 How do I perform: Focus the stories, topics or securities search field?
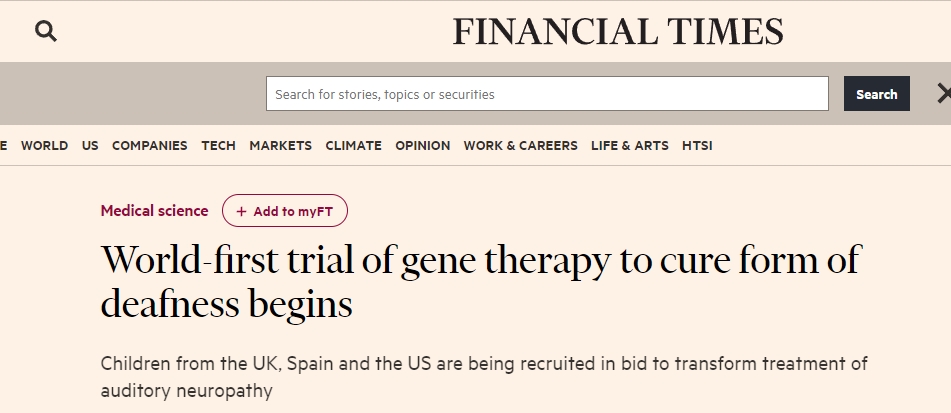547,94
